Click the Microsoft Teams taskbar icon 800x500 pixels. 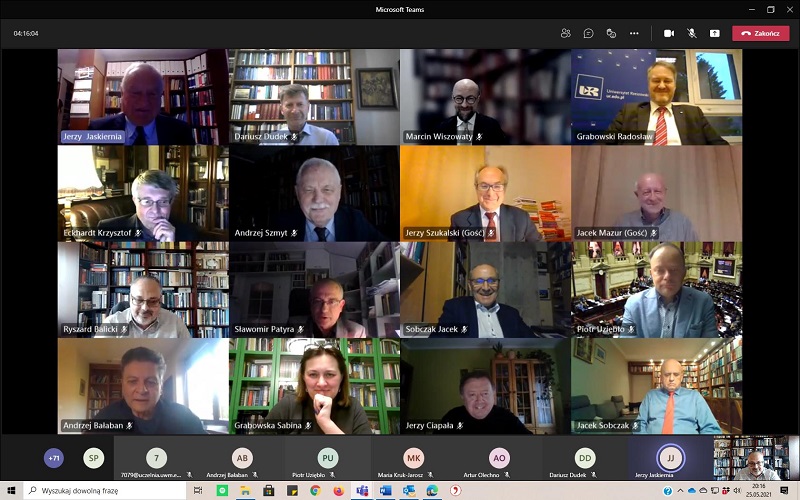point(361,491)
